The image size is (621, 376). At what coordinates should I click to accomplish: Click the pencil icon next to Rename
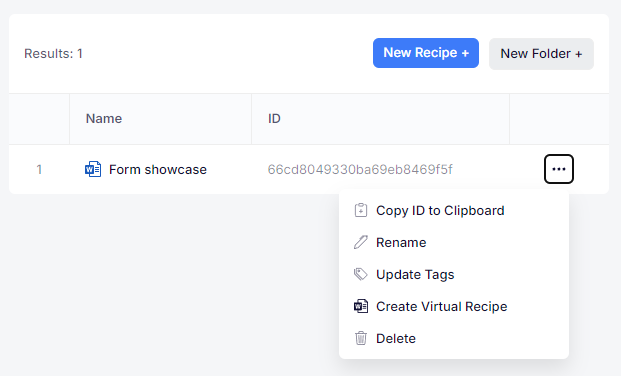[x=361, y=242]
